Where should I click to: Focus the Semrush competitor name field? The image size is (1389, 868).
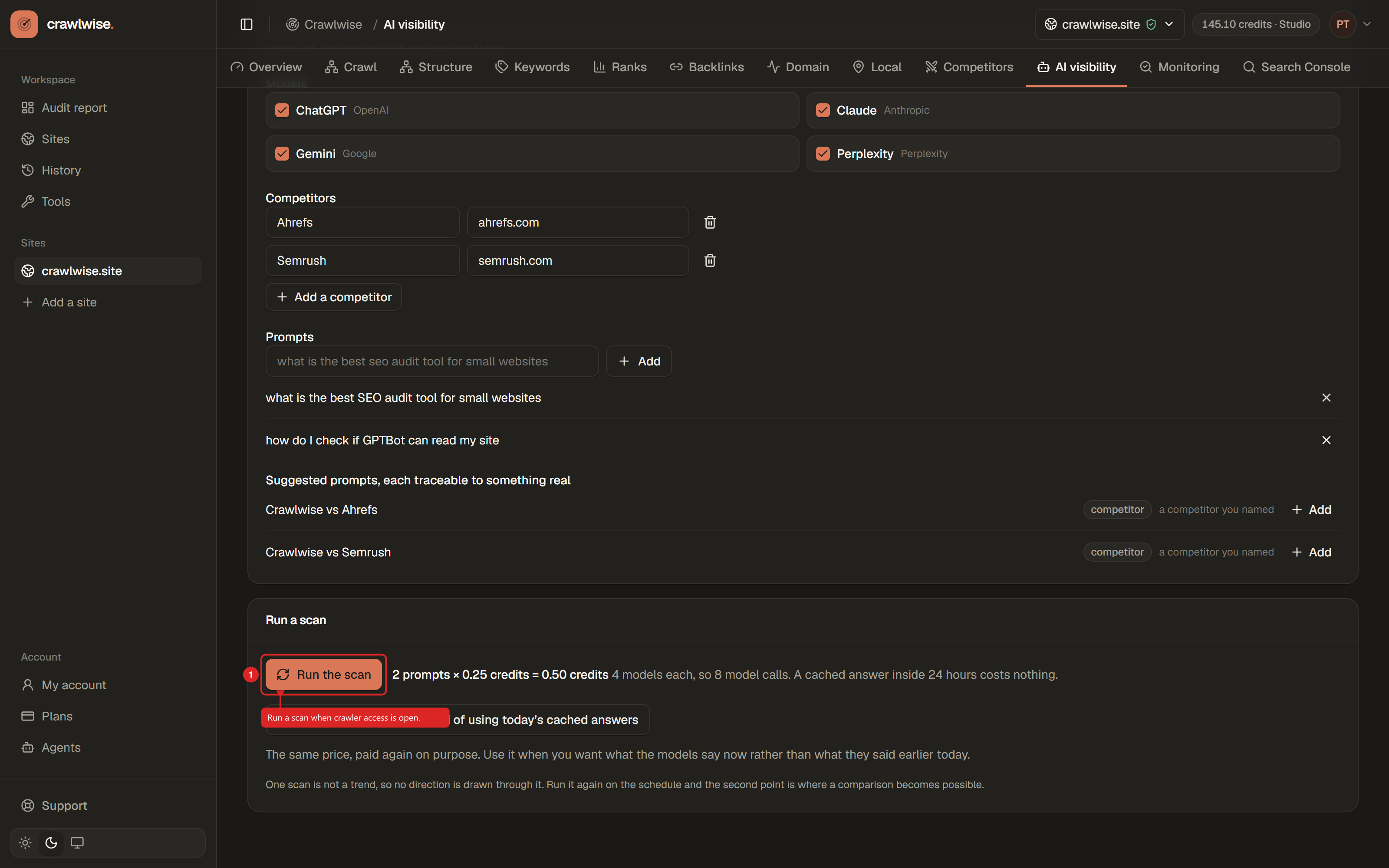[x=363, y=261]
